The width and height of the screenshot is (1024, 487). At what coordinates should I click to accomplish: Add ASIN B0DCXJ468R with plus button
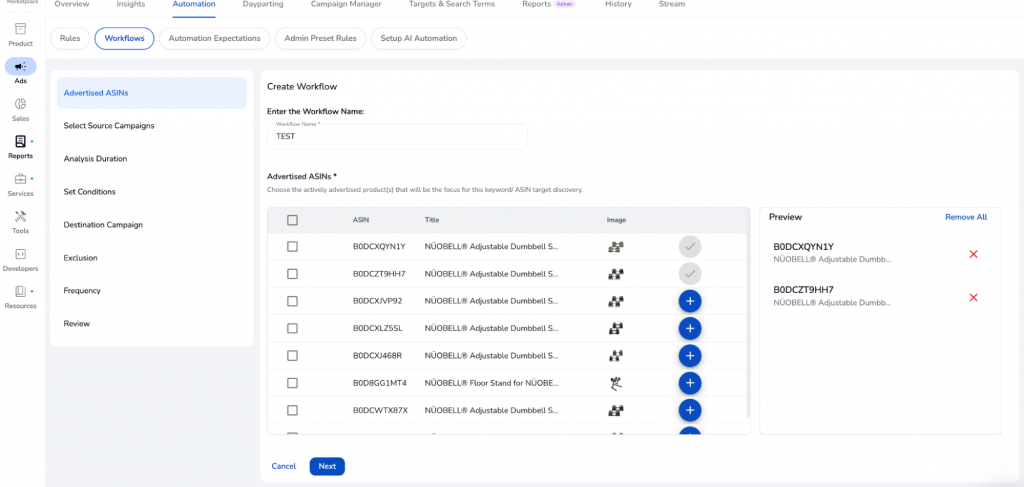click(690, 356)
